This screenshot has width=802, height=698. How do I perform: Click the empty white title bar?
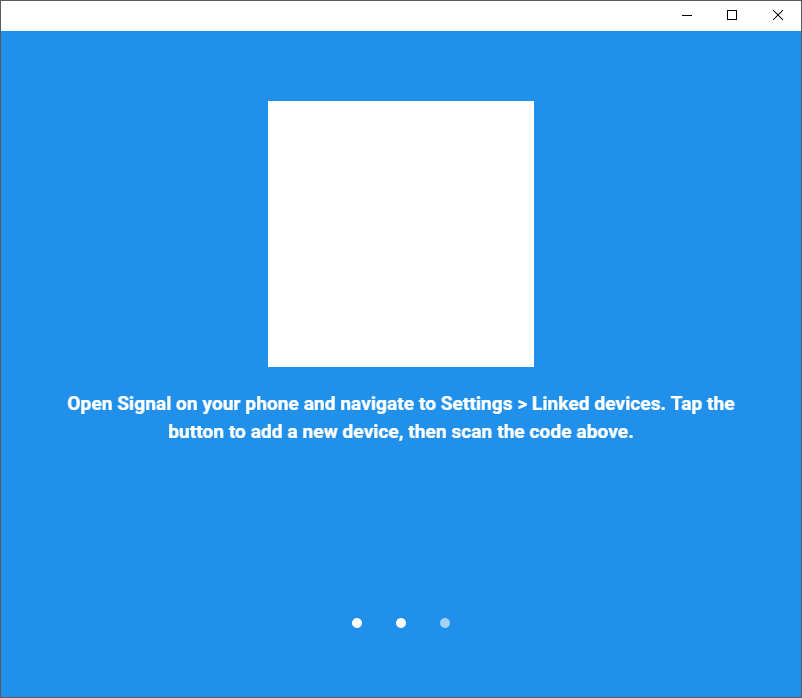(330, 15)
